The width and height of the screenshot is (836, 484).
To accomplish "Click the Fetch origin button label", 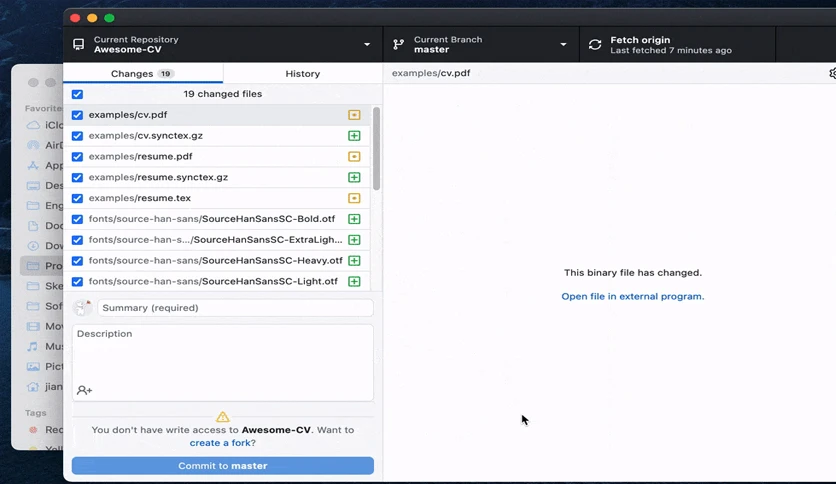I will [640, 40].
